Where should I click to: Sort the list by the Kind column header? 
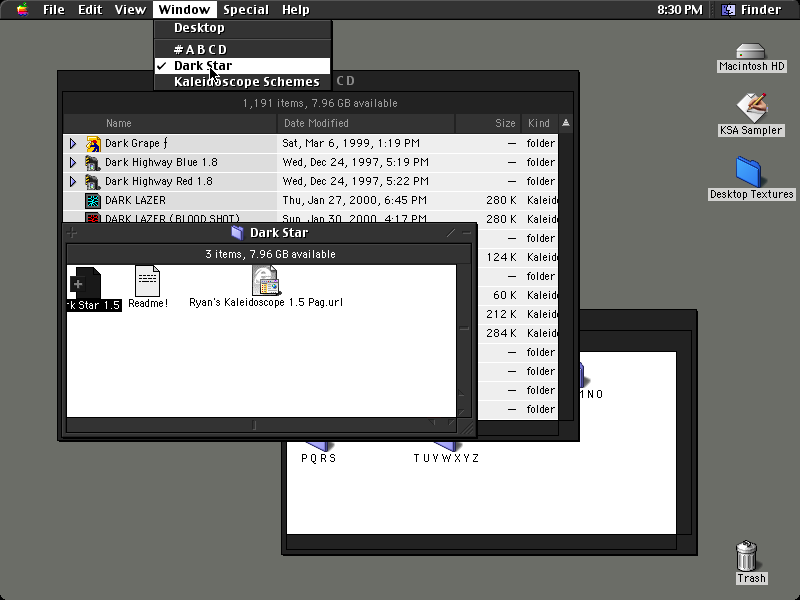point(540,123)
